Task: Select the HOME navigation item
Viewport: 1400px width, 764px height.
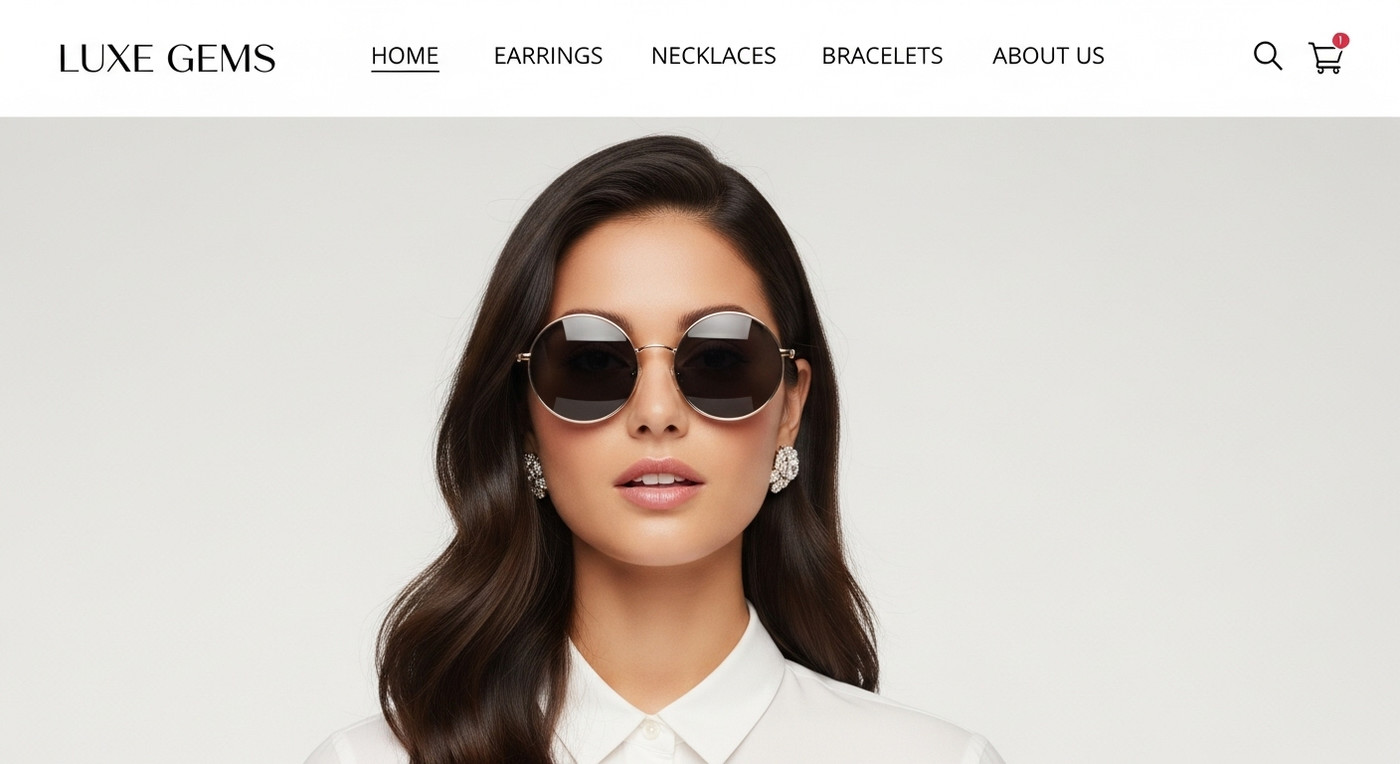Action: 405,56
